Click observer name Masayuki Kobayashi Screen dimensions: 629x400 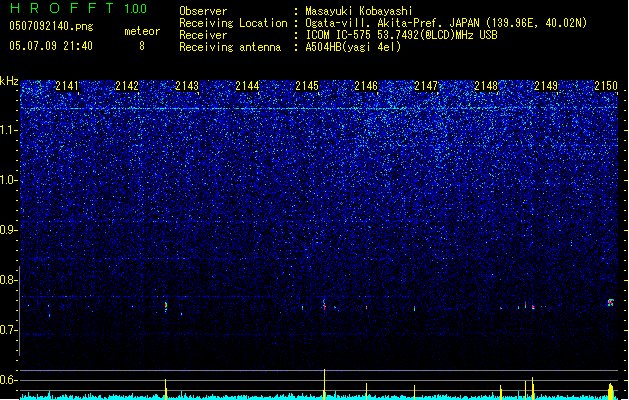click(359, 11)
